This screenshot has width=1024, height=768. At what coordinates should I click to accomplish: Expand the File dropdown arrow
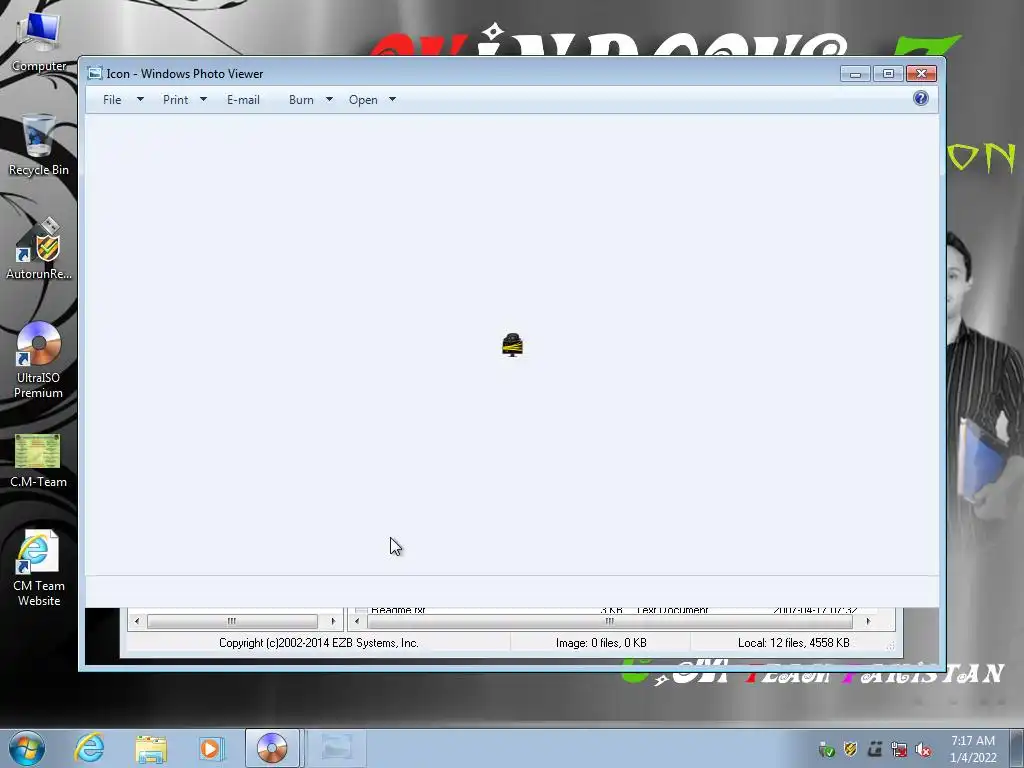pos(140,99)
